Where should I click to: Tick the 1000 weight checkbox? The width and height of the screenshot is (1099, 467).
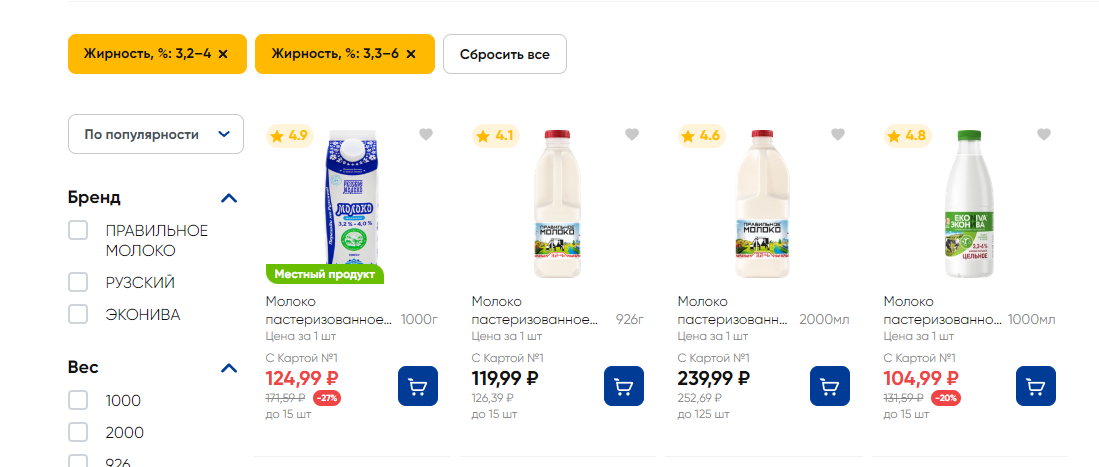point(78,401)
